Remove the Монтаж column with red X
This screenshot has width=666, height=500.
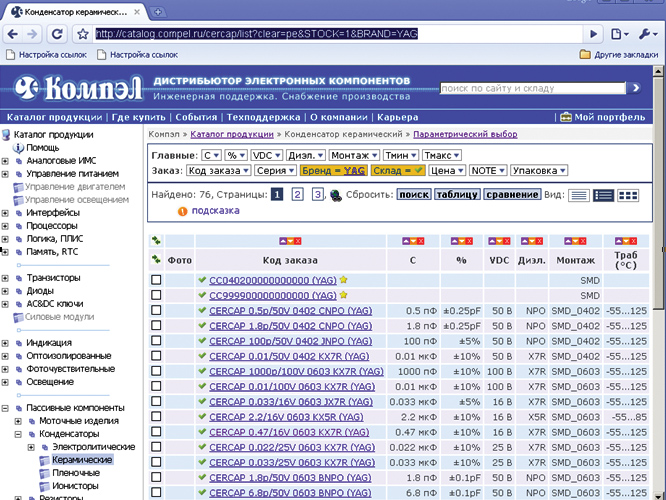click(582, 241)
